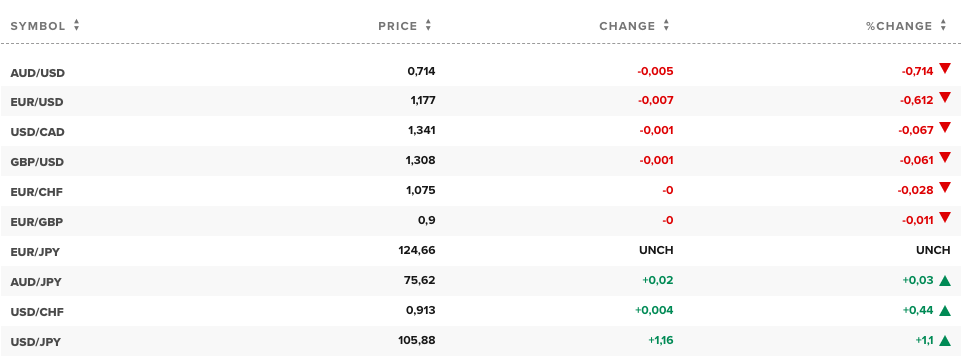Screen dimensions: 976x363
Task: Click the red down arrow for EUR/GBP
Action: [945, 218]
